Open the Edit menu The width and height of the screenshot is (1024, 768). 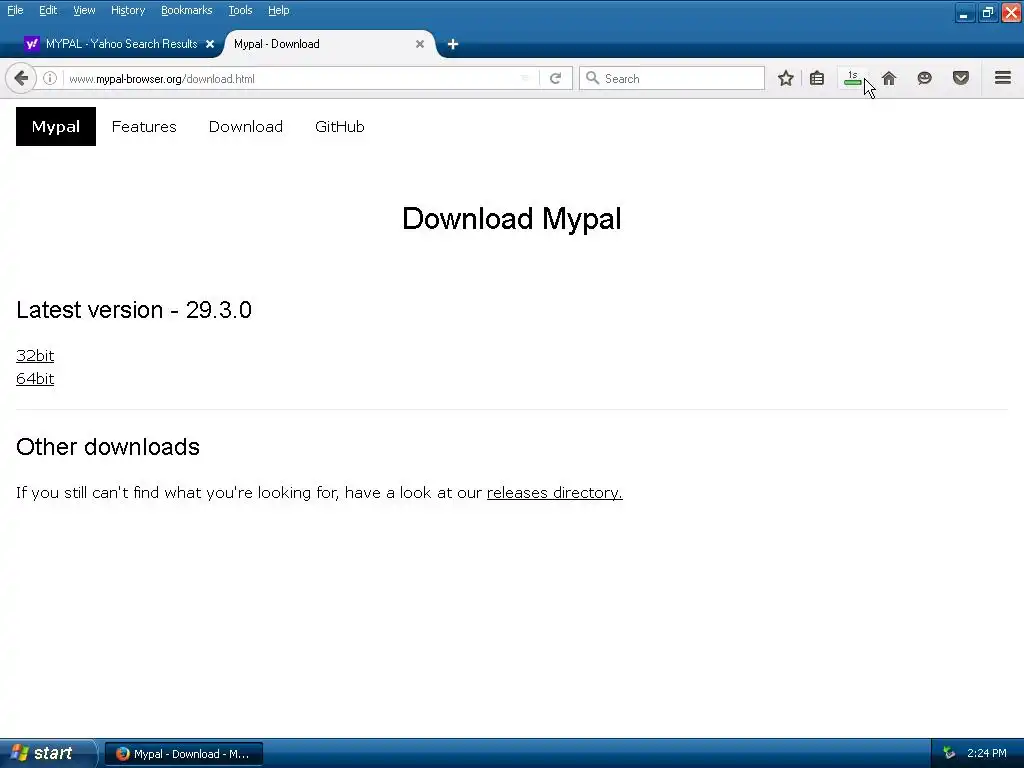tap(48, 10)
